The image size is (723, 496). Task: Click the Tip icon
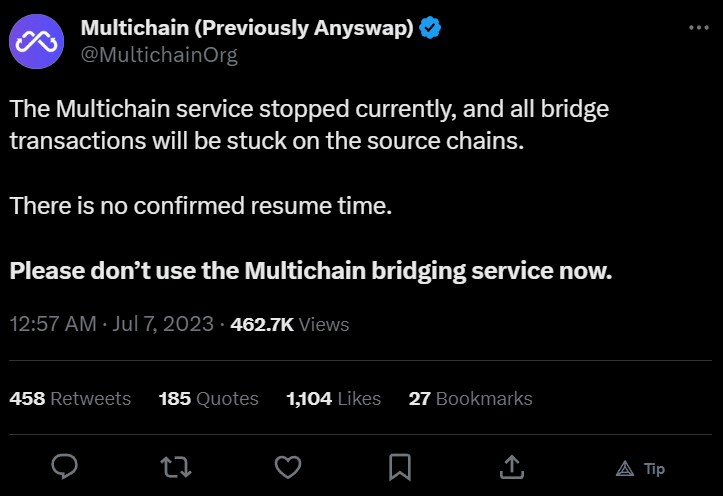(x=640, y=468)
